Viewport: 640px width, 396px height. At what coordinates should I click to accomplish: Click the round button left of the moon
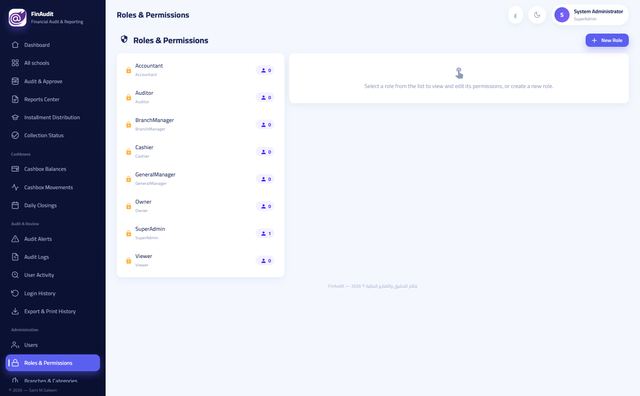pyautogui.click(x=516, y=15)
